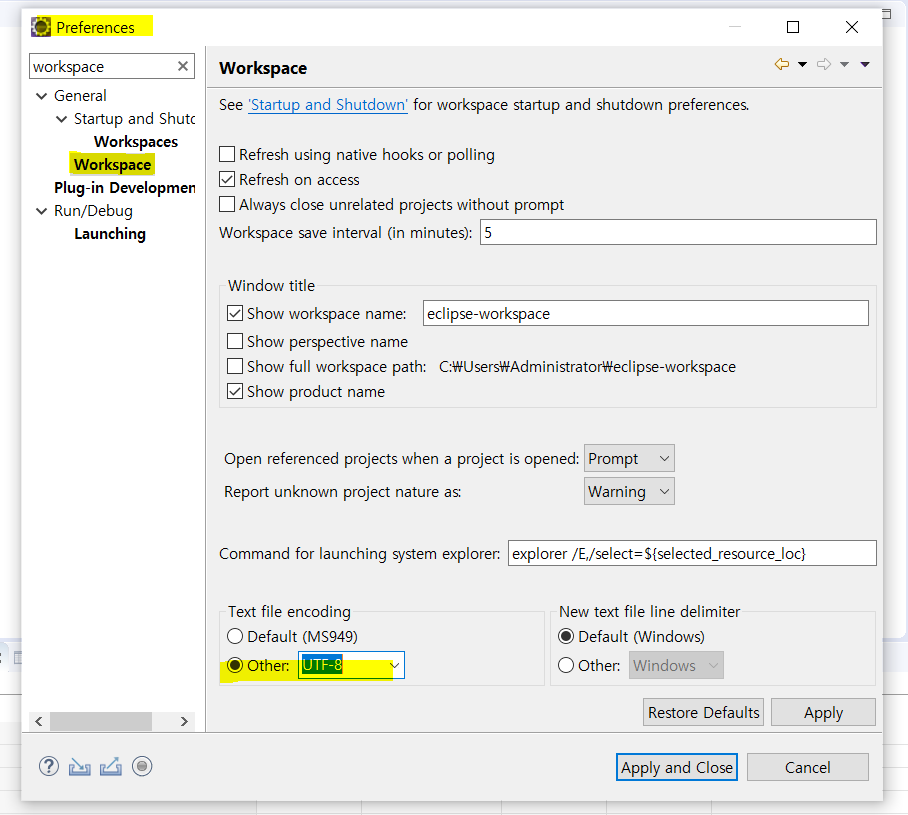908x815 pixels.
Task: Select Default (MS949) encoding radio button
Action: point(235,636)
